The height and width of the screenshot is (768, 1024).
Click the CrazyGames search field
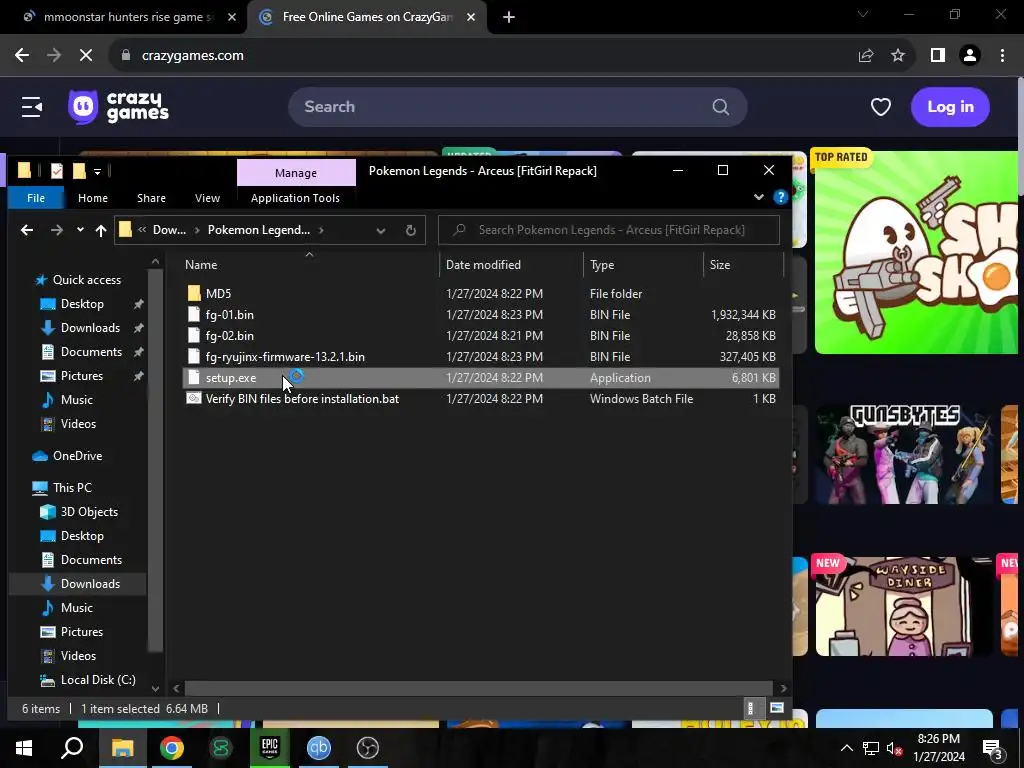tap(517, 107)
